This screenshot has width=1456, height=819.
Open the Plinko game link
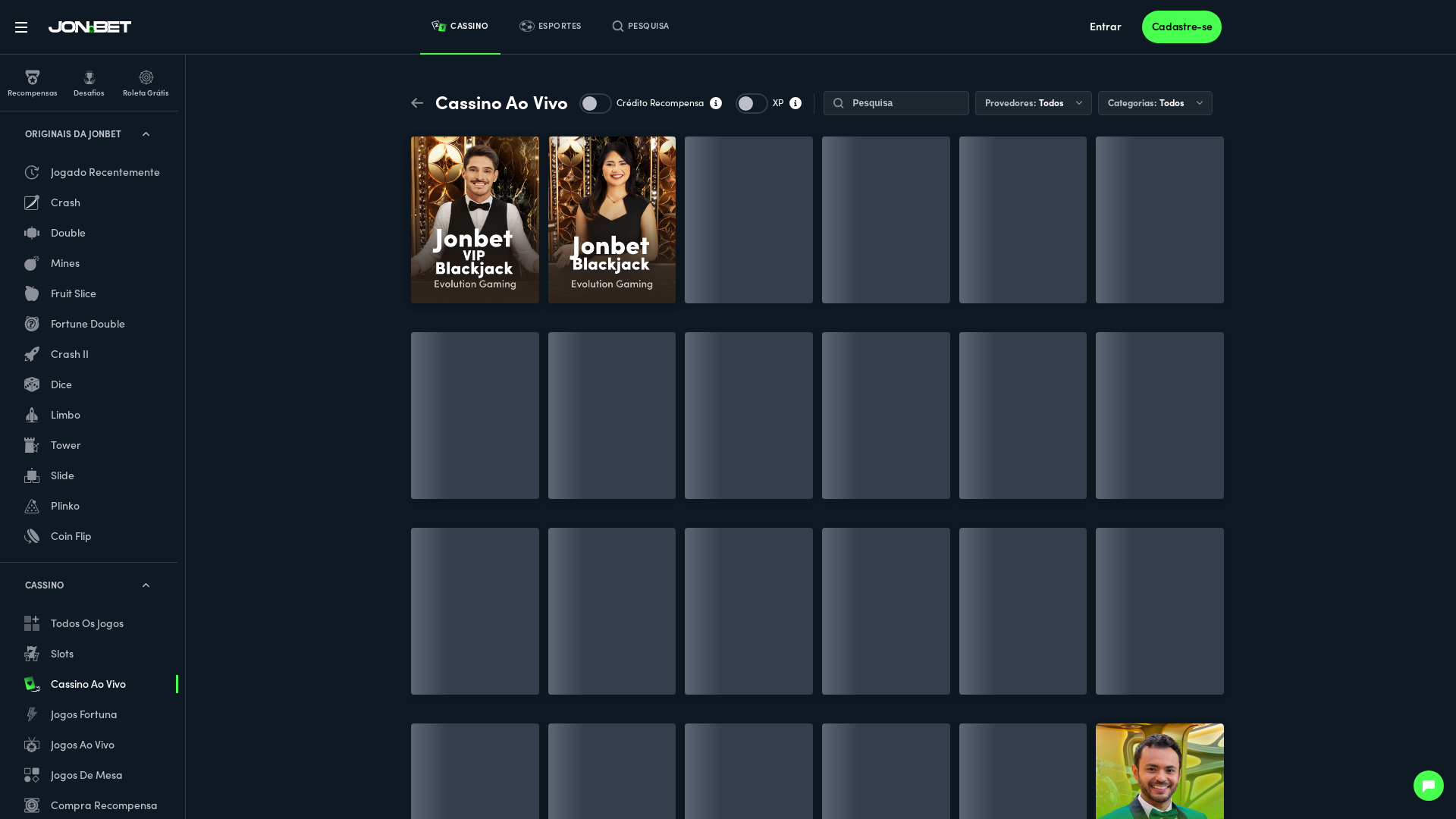point(65,506)
